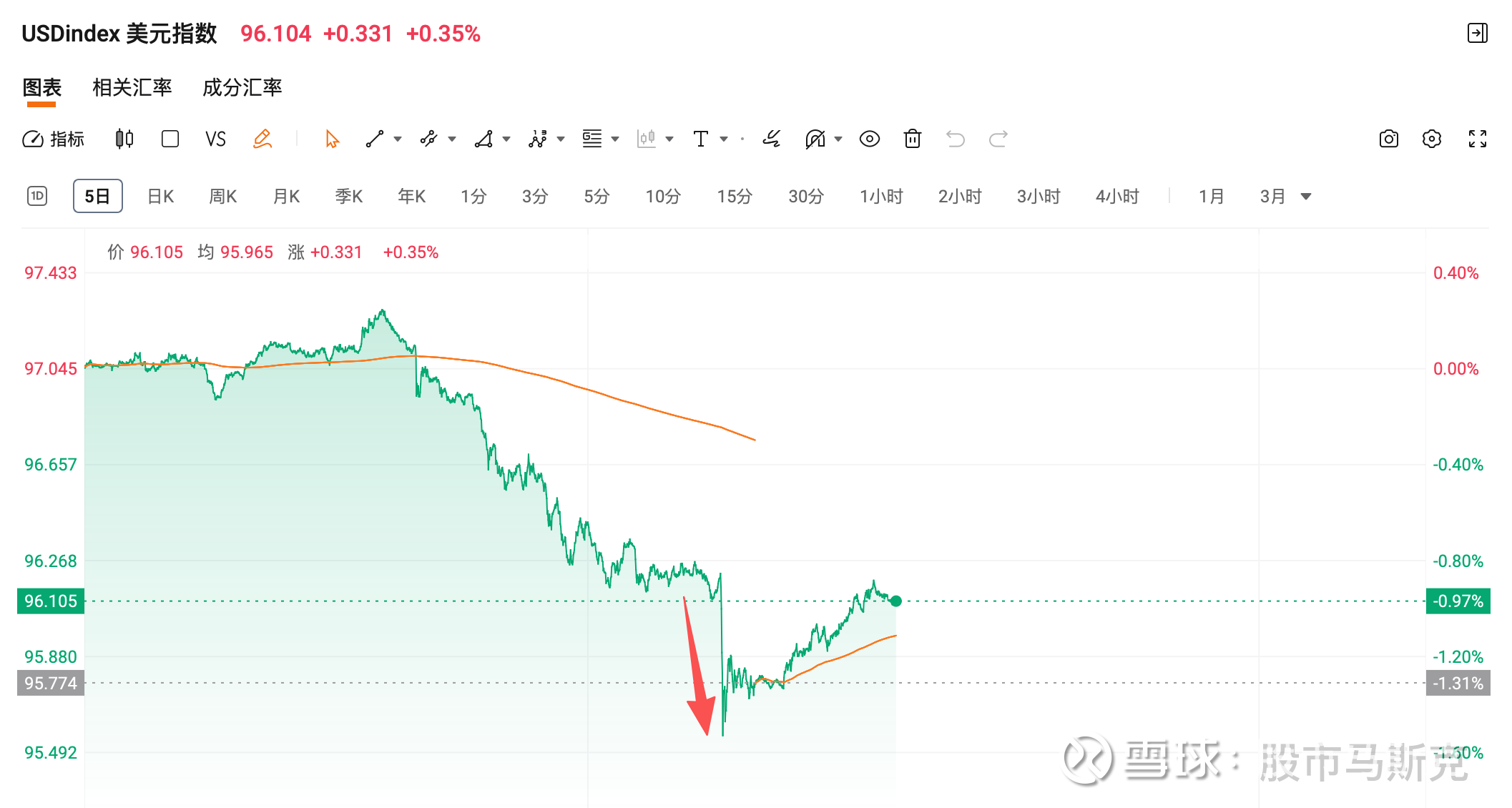1512x808 pixels.
Task: Expand the text tool dropdown arrow
Action: click(x=724, y=139)
